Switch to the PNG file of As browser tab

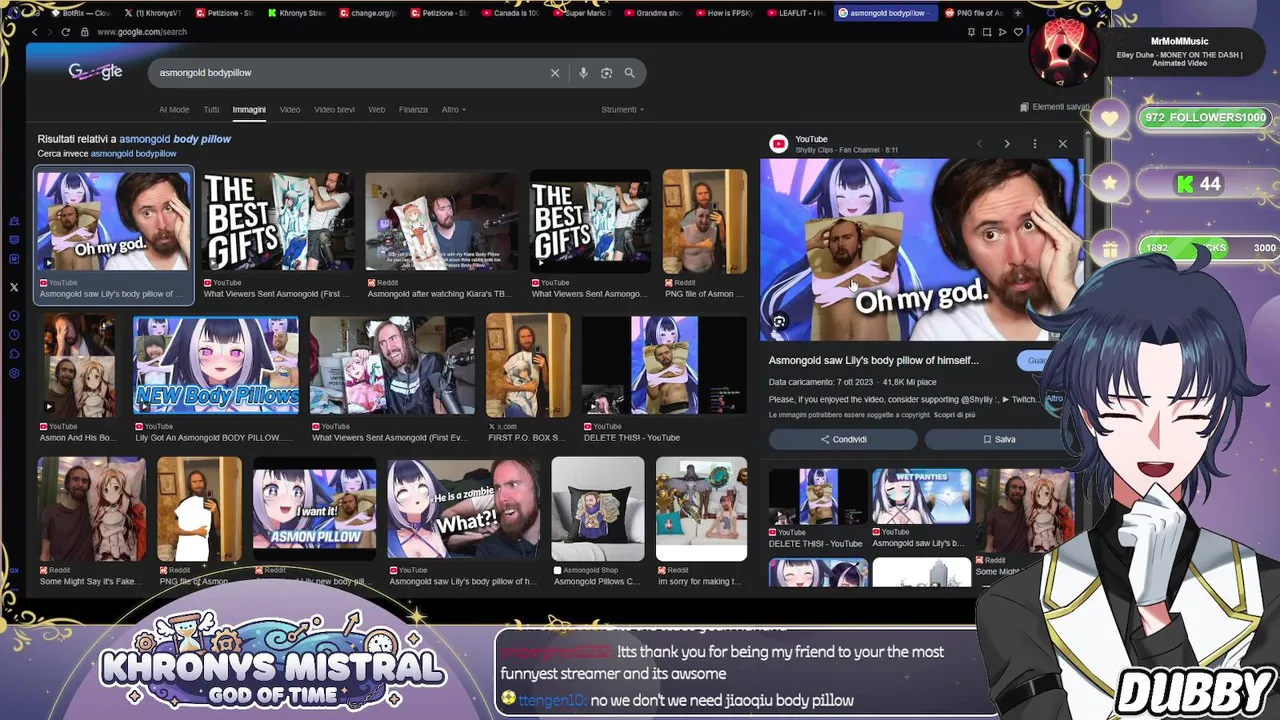coord(973,13)
